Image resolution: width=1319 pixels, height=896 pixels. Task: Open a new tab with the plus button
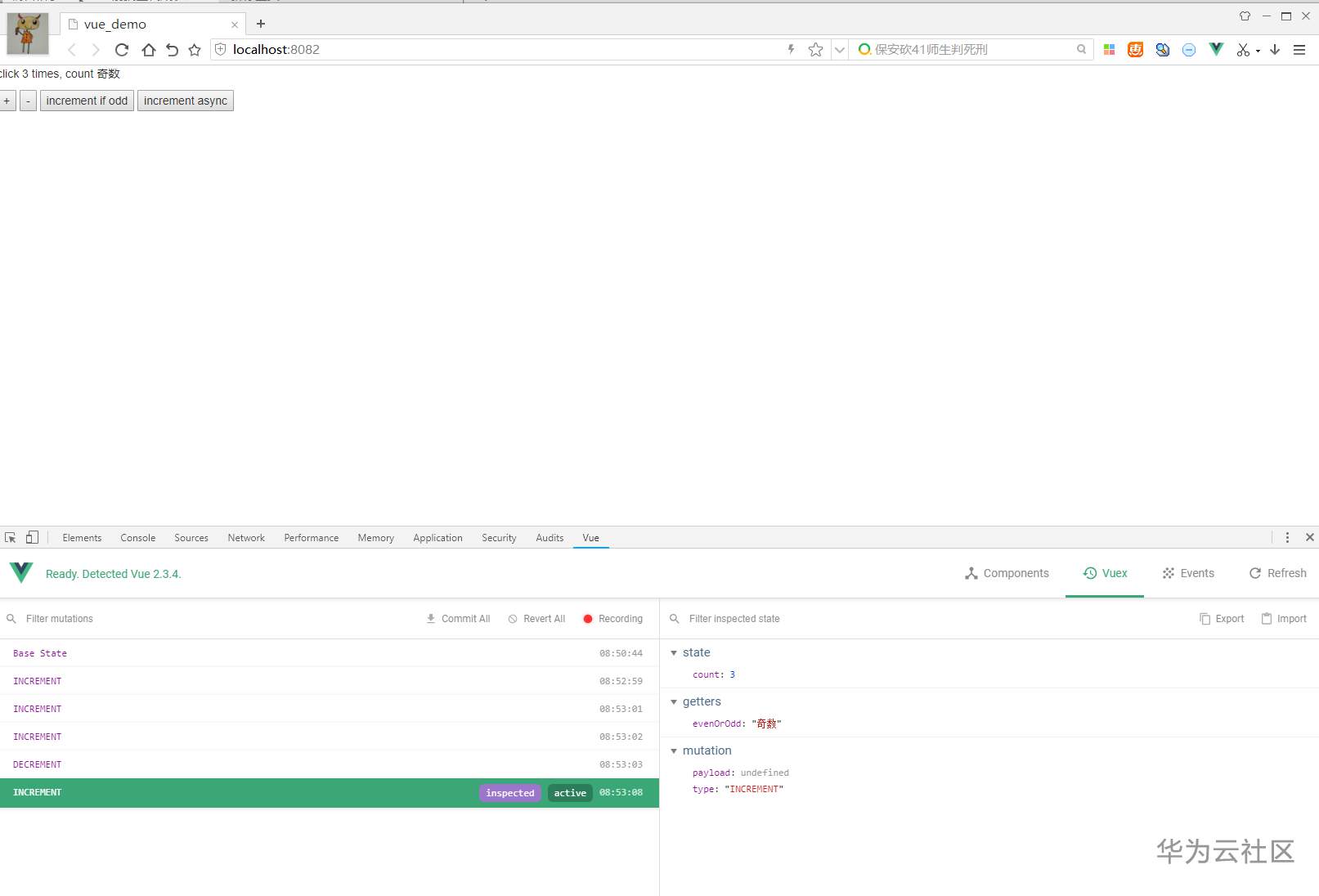[261, 24]
